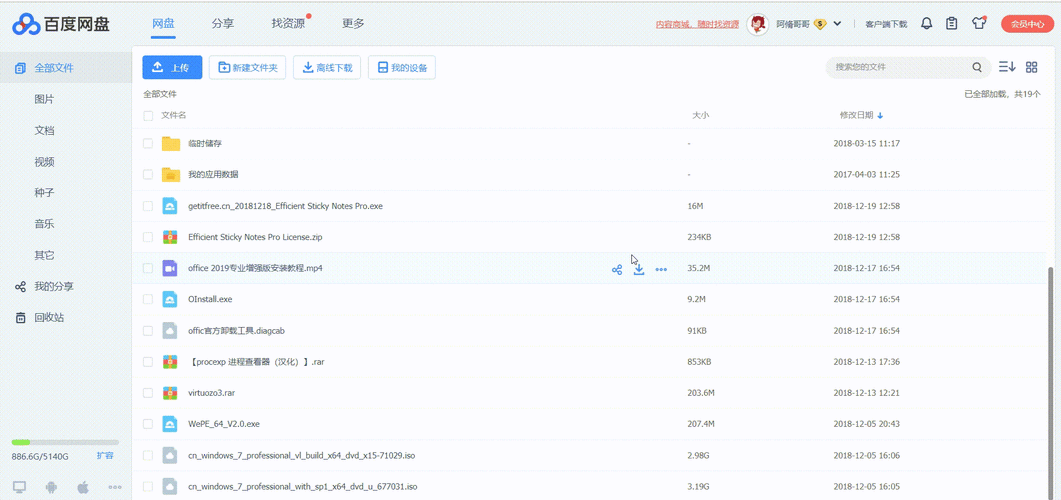Open more actions for office 2019 mp4
This screenshot has width=1061, height=500.
click(x=661, y=269)
